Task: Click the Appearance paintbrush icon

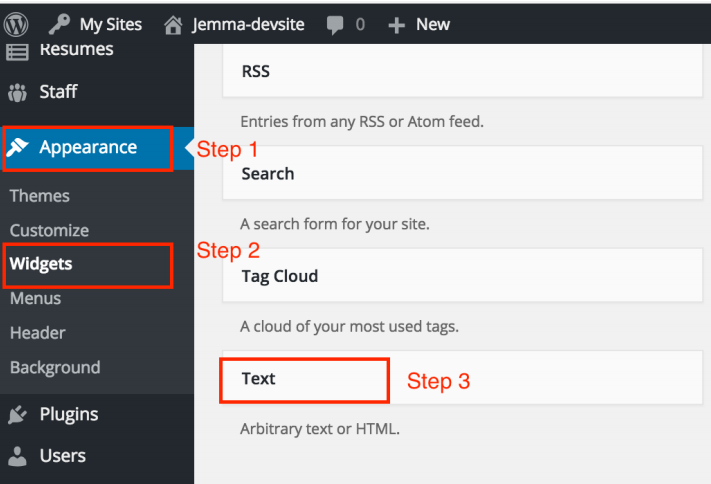Action: coord(18,148)
